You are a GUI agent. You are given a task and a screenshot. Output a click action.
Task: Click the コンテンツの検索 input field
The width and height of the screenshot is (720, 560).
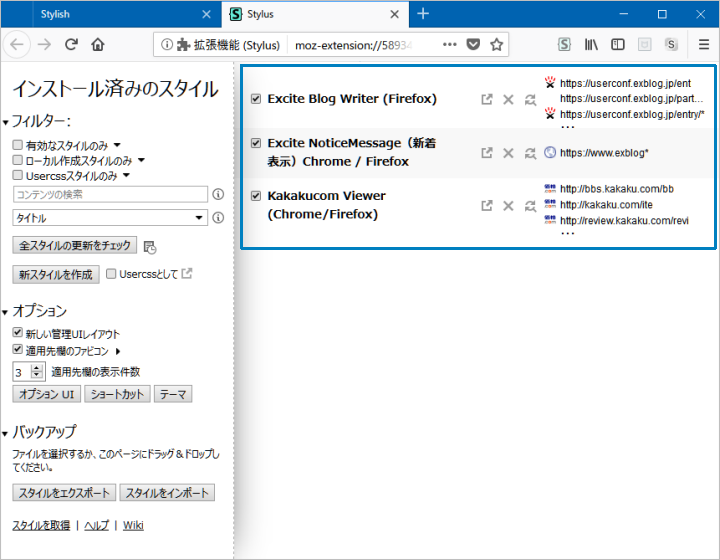point(110,194)
